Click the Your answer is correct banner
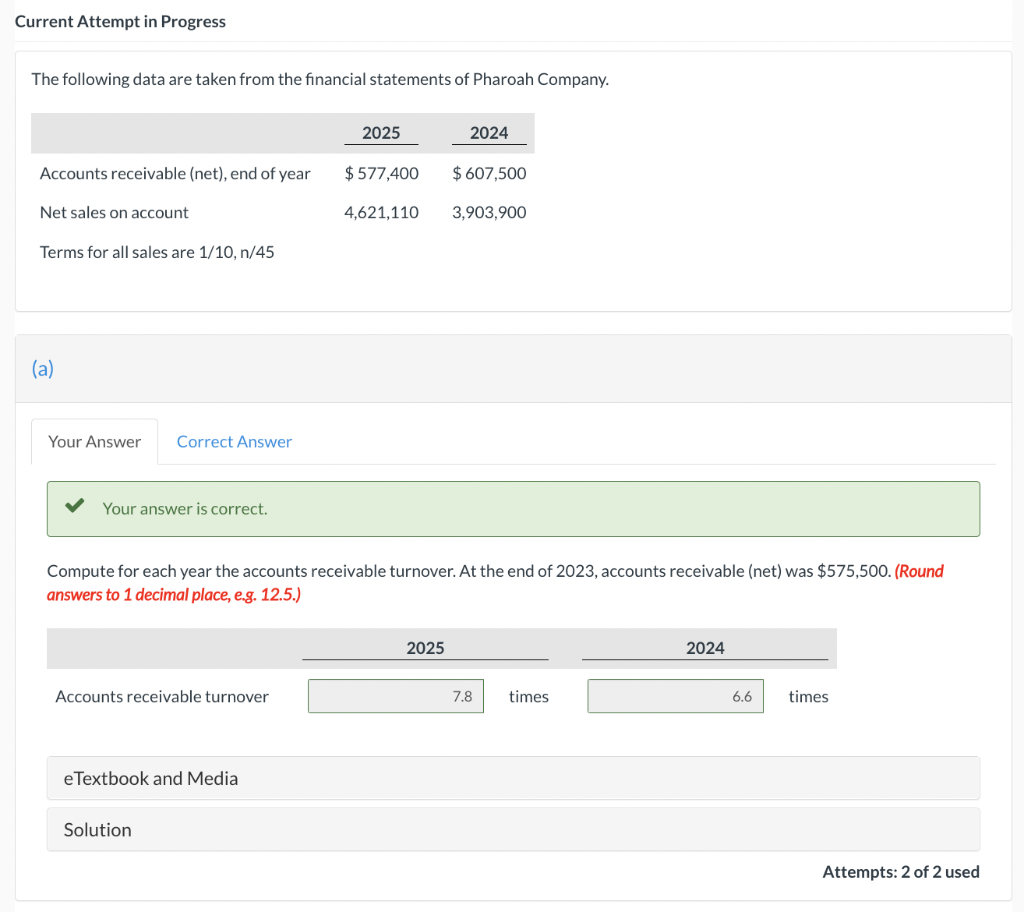Image resolution: width=1024 pixels, height=912 pixels. [x=513, y=508]
